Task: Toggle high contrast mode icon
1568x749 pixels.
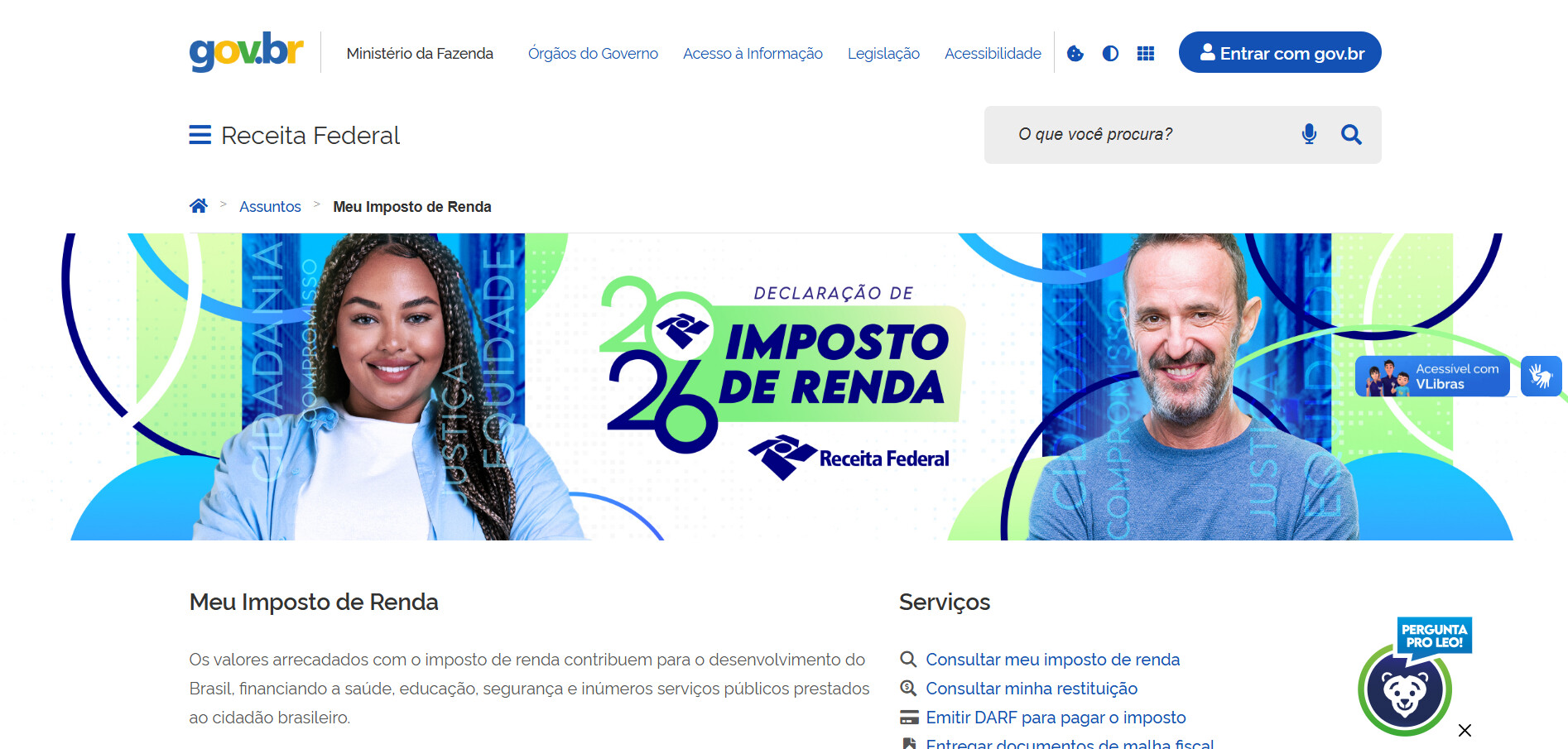Action: click(1110, 53)
